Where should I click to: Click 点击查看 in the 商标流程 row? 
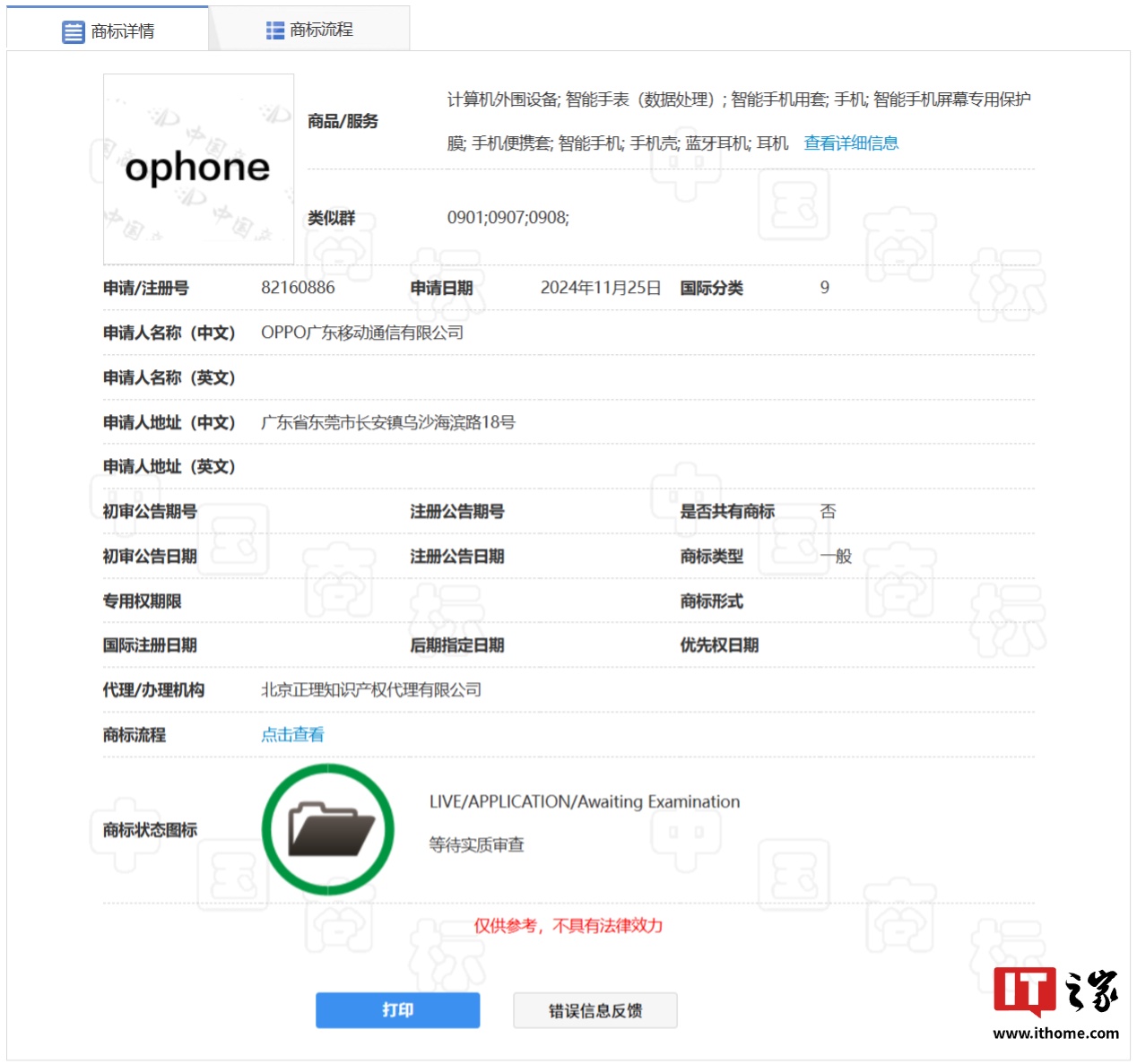pyautogui.click(x=291, y=734)
